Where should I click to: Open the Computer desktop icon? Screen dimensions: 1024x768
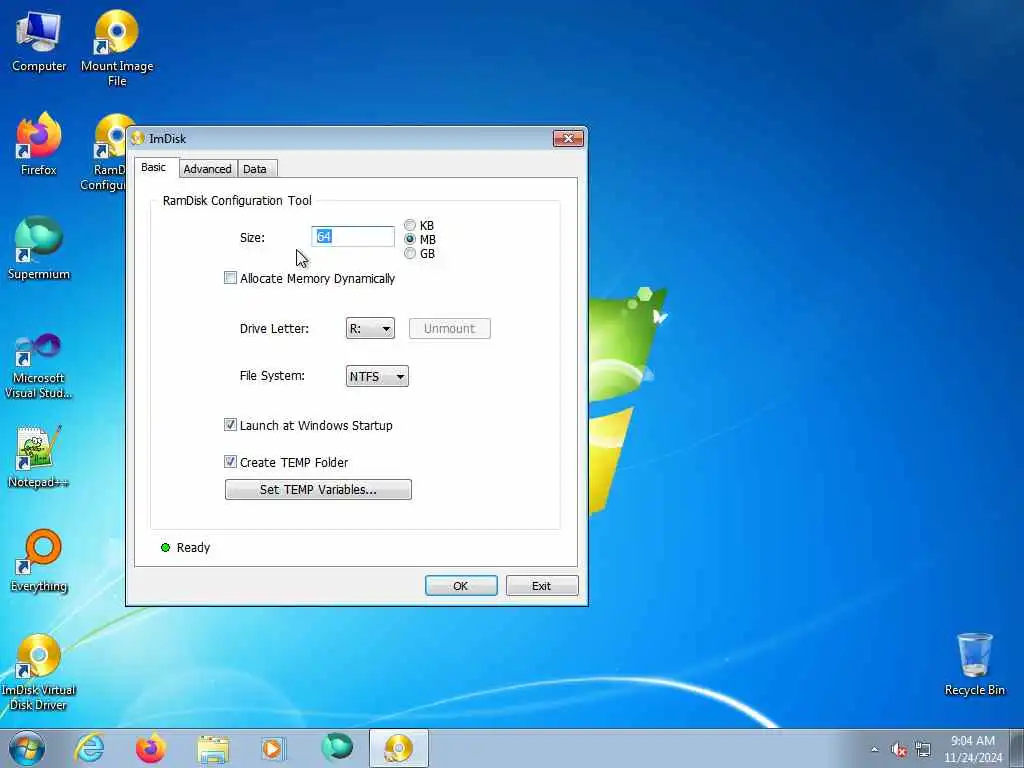tap(39, 41)
